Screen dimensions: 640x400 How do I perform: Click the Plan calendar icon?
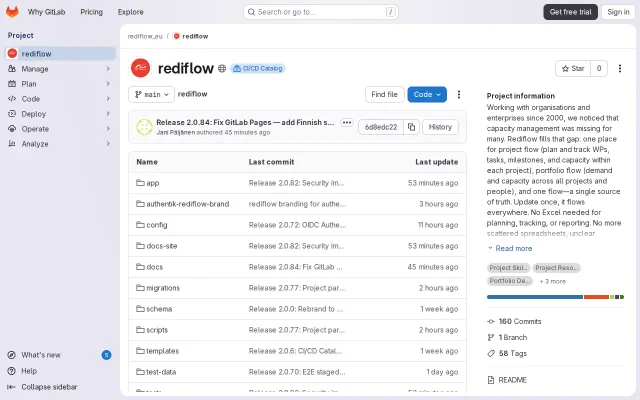12,84
